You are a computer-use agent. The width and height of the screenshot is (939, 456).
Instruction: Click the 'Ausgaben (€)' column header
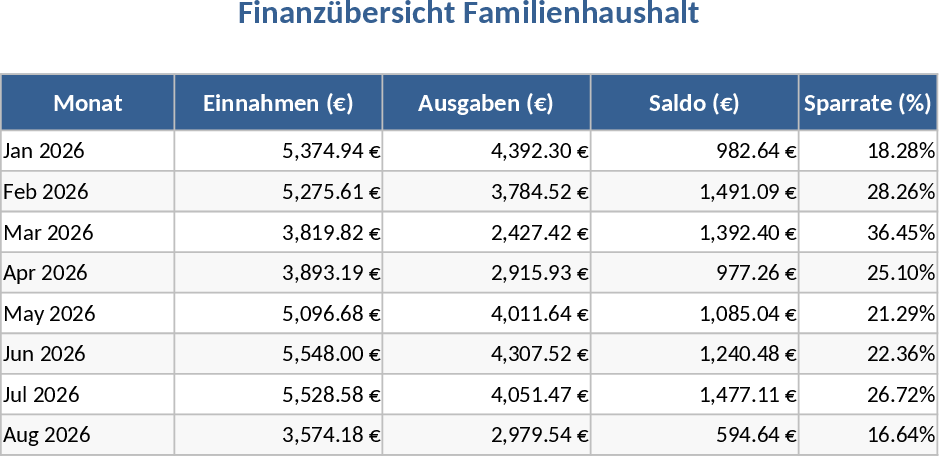[486, 103]
